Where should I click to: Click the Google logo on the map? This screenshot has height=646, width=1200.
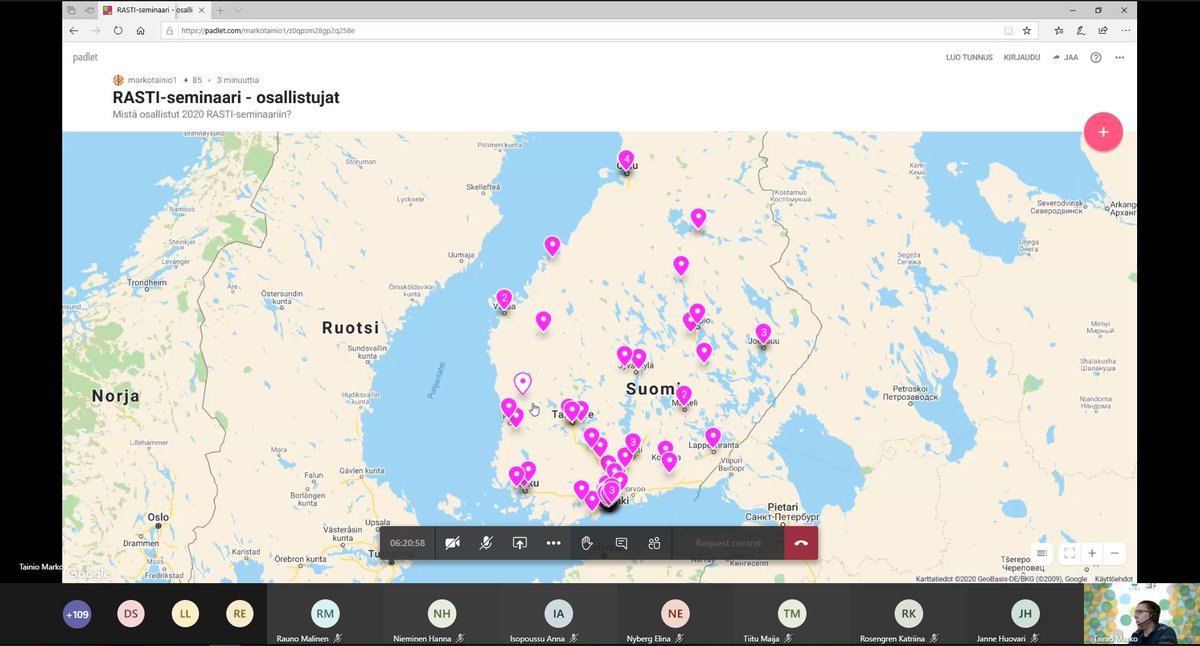click(x=89, y=574)
